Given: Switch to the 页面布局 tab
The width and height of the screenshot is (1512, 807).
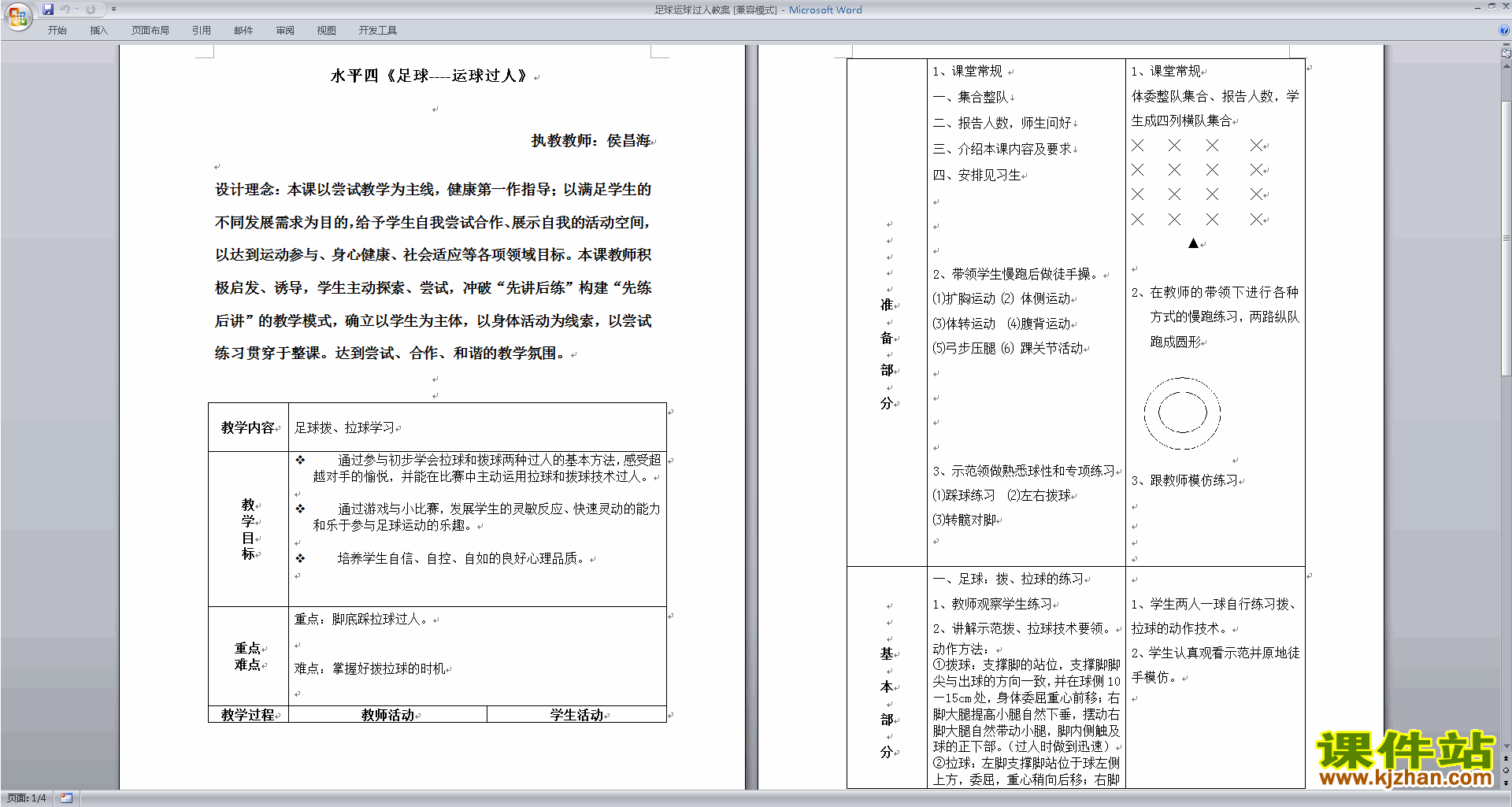Looking at the screenshot, I should point(150,31).
